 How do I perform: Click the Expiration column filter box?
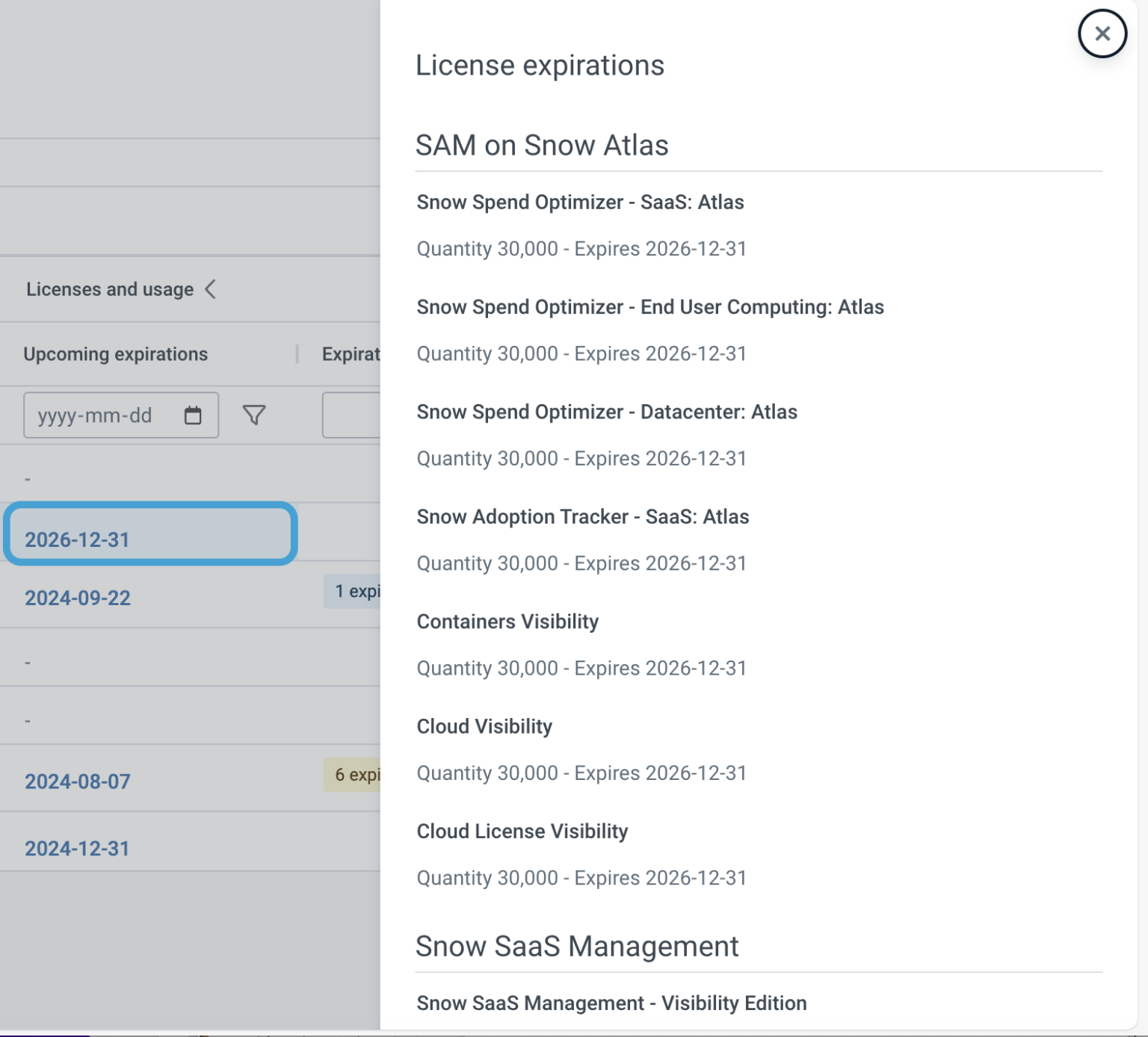click(x=351, y=415)
